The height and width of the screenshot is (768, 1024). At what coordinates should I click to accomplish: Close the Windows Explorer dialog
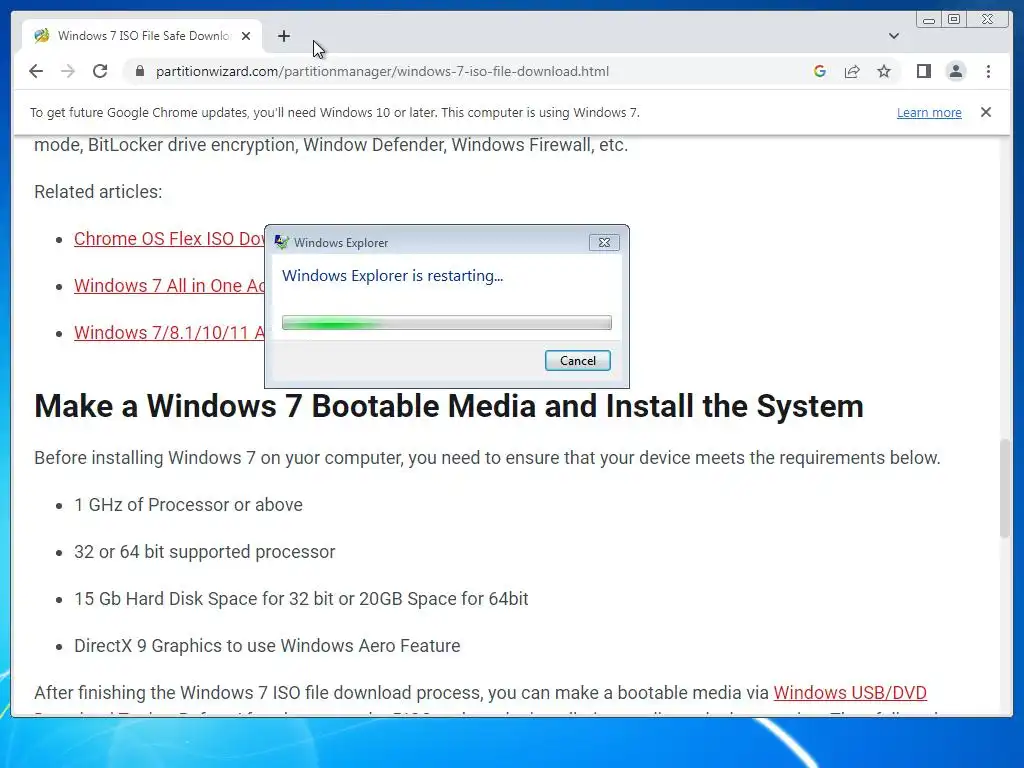604,242
